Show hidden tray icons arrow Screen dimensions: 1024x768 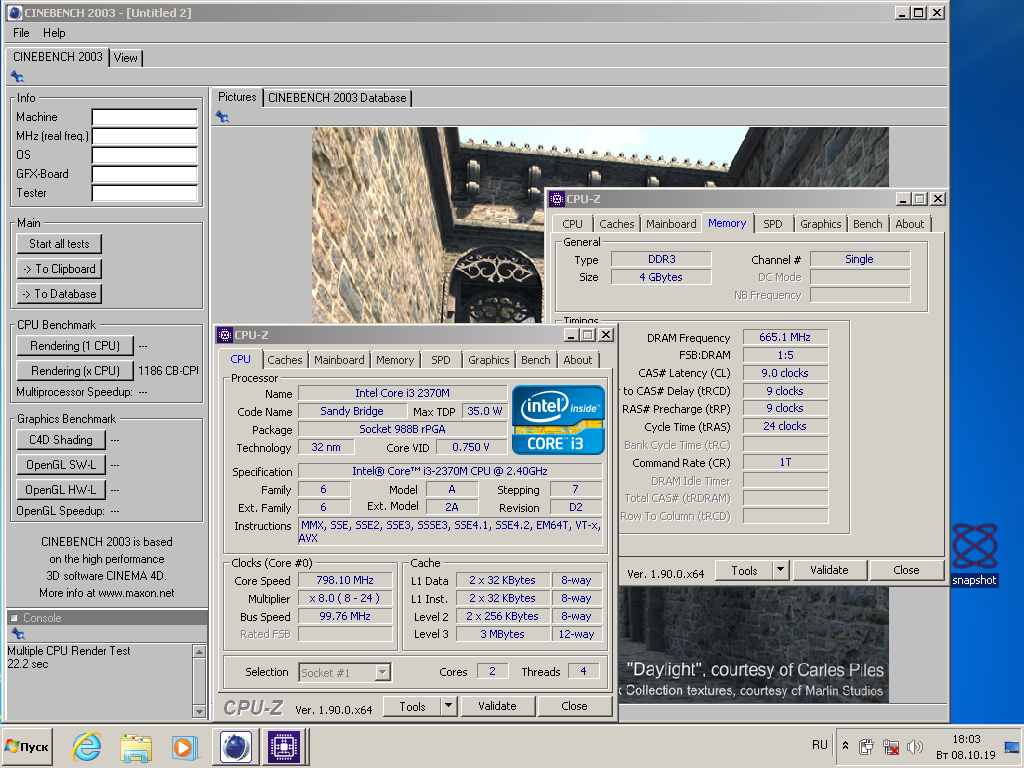(x=845, y=746)
